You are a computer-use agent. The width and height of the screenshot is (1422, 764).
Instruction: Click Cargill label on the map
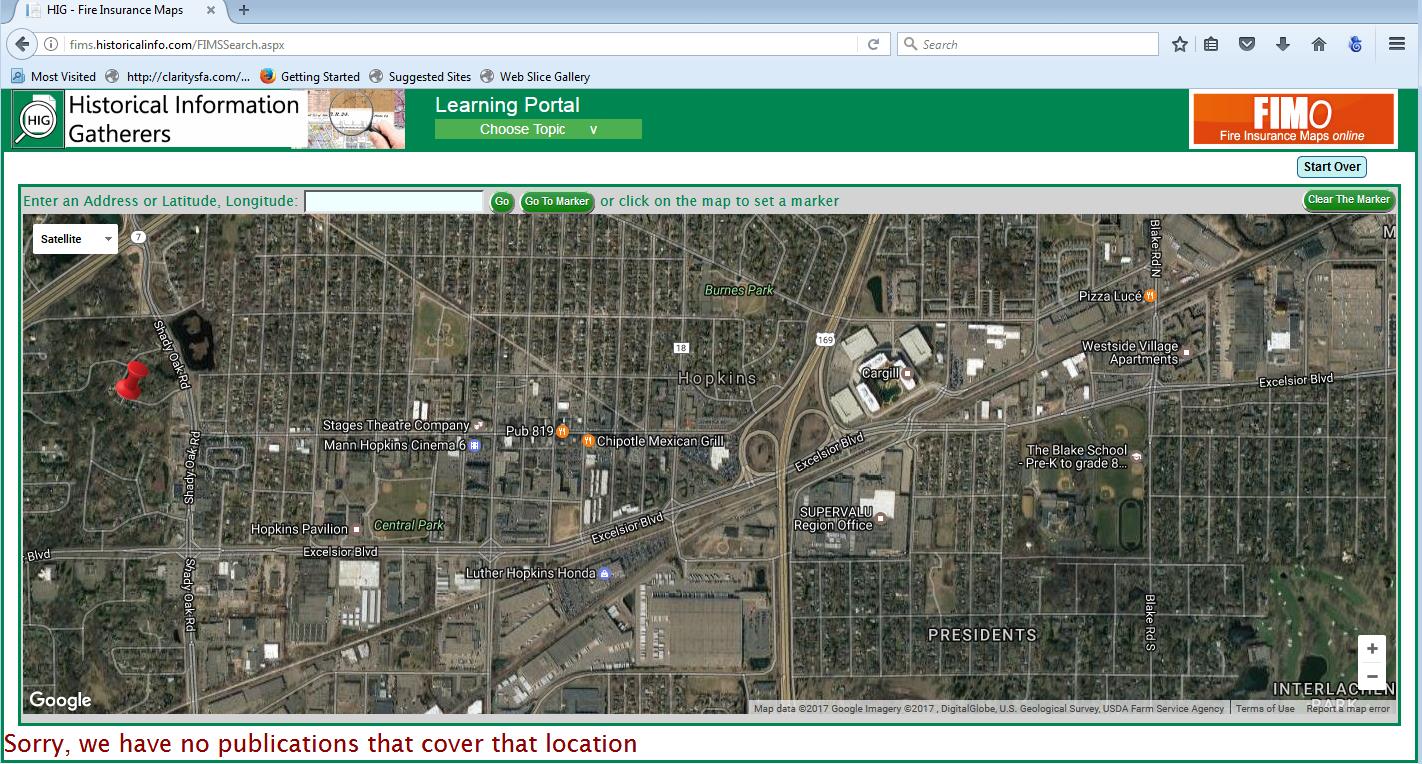[x=878, y=373]
